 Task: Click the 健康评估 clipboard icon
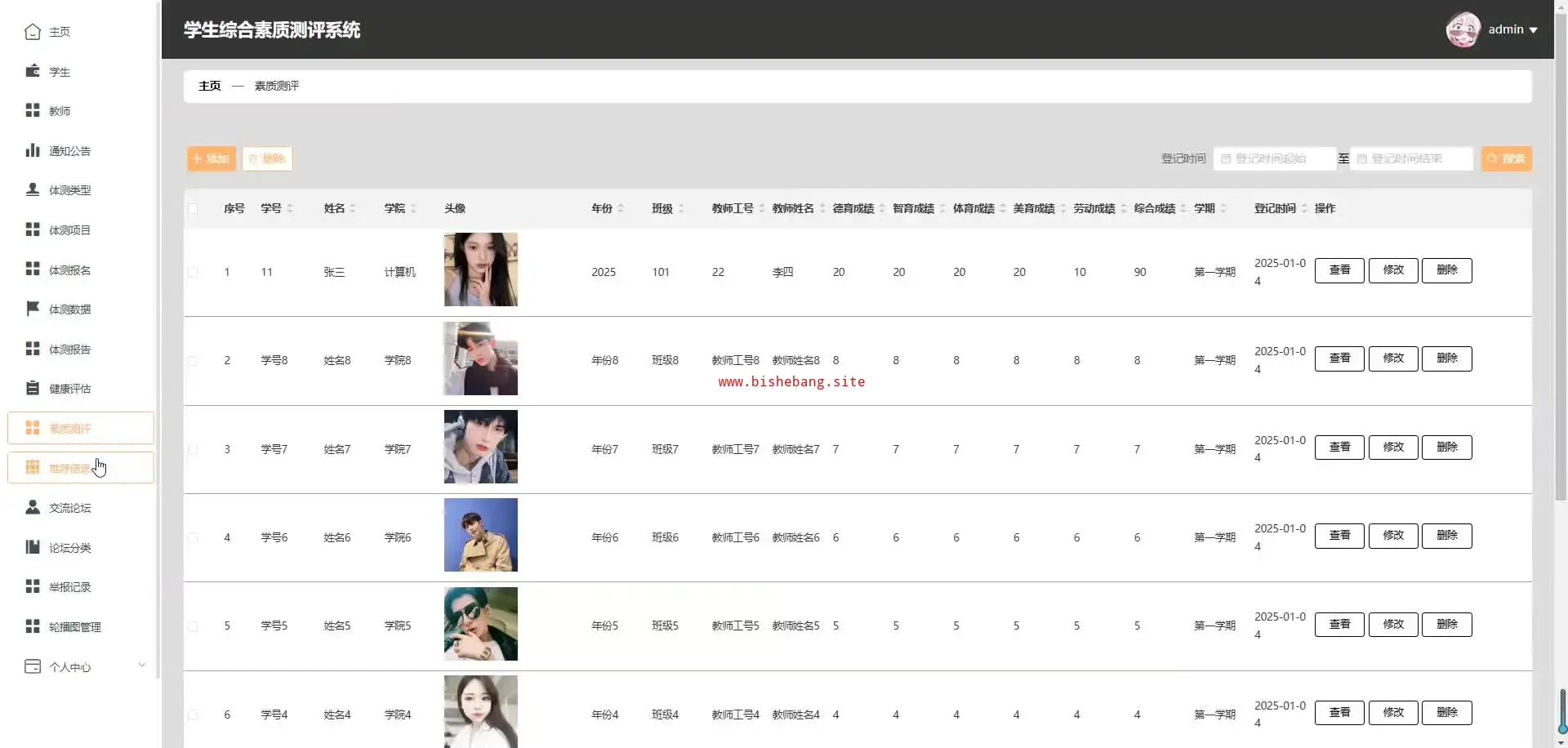[33, 388]
